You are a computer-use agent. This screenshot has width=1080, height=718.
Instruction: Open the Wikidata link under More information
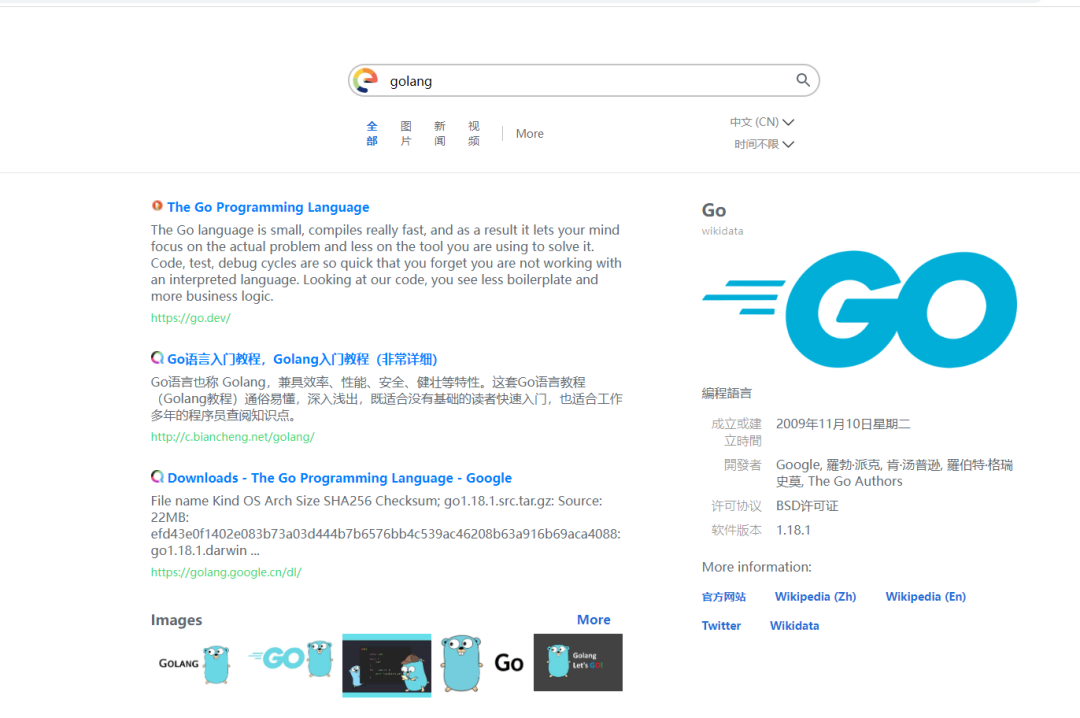pyautogui.click(x=794, y=626)
